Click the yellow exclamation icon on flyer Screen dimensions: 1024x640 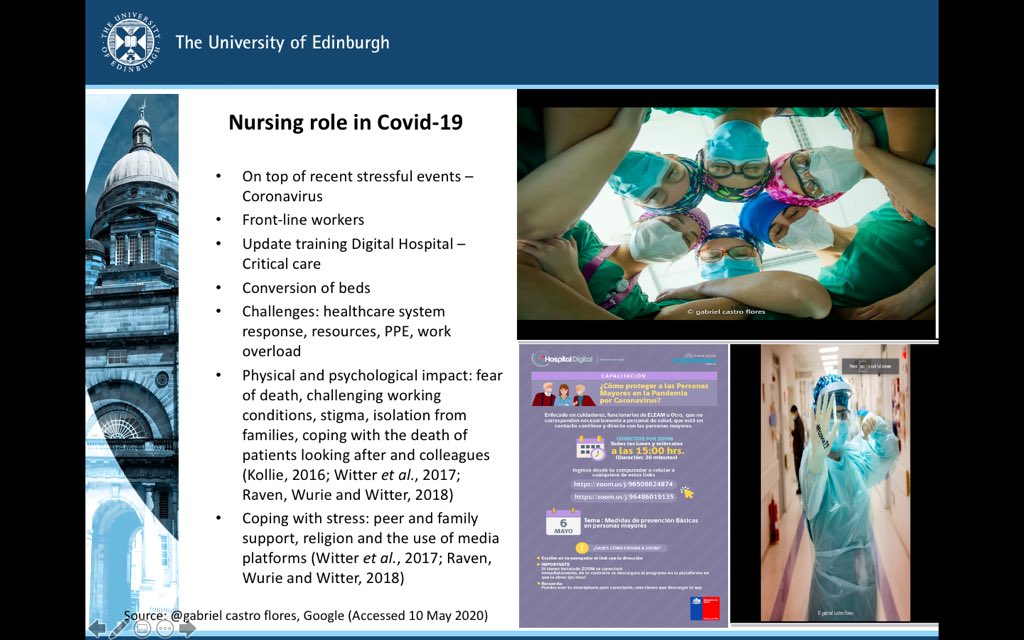[x=582, y=547]
